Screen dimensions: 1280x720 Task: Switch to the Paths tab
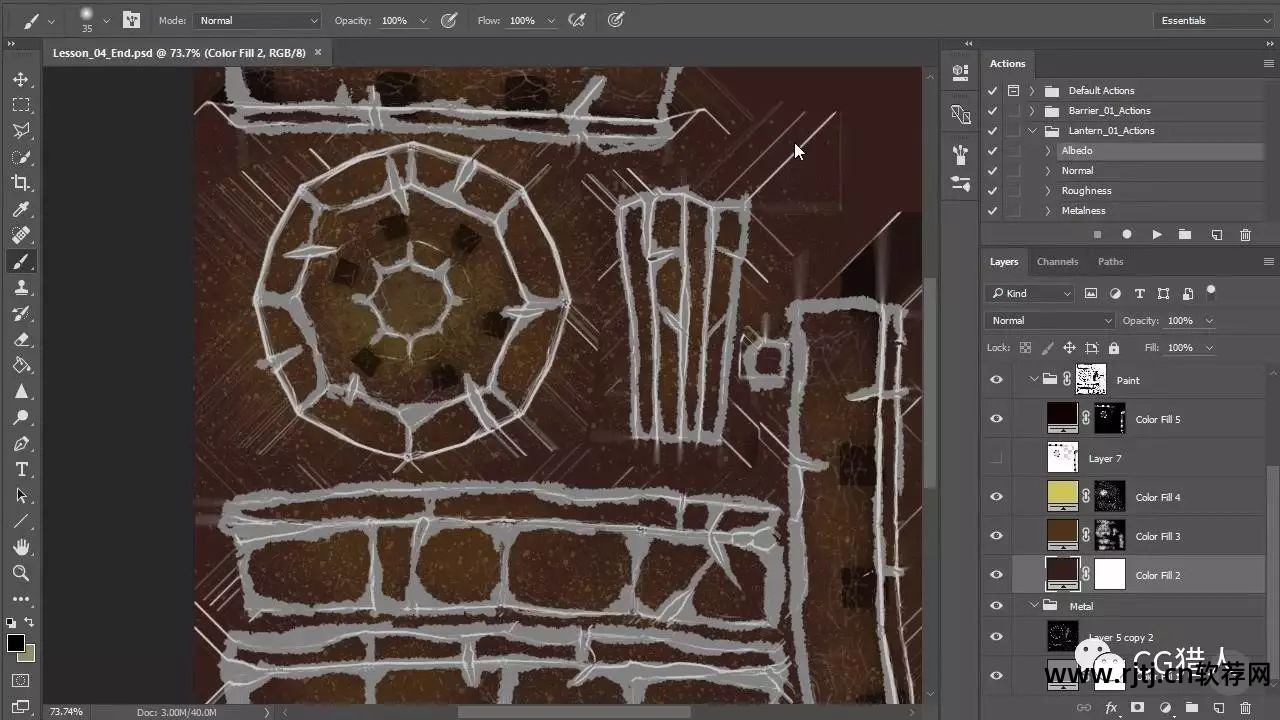coord(1110,262)
